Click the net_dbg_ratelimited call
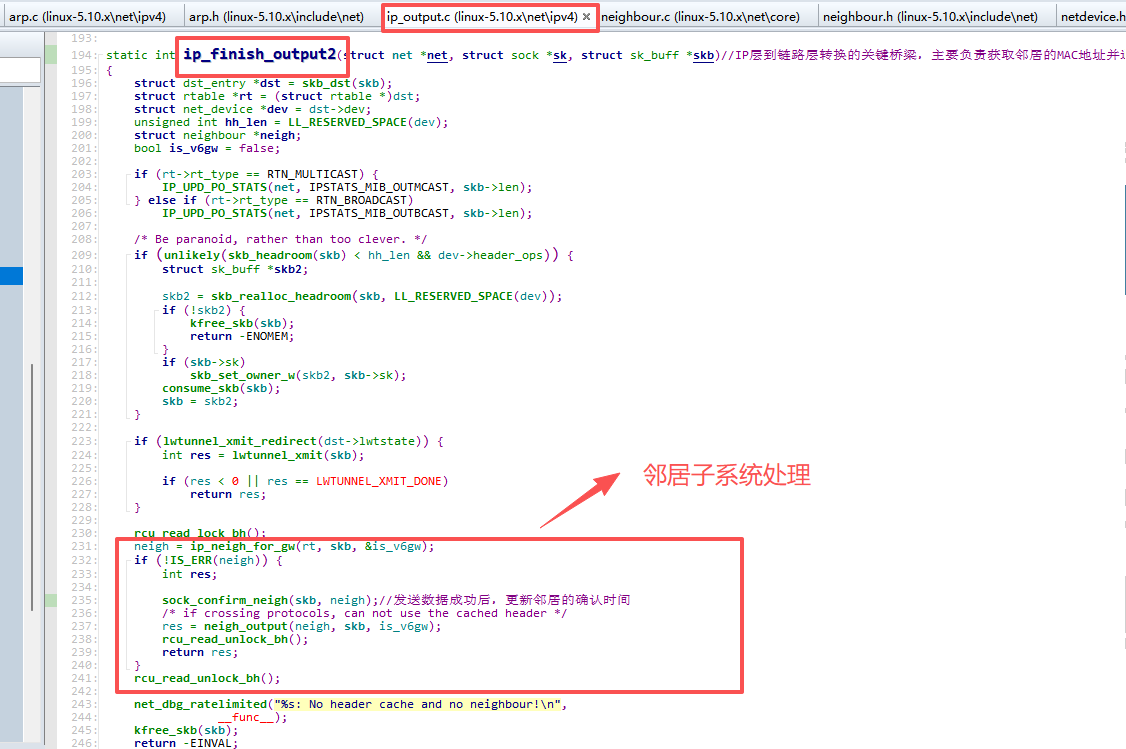 [200, 704]
